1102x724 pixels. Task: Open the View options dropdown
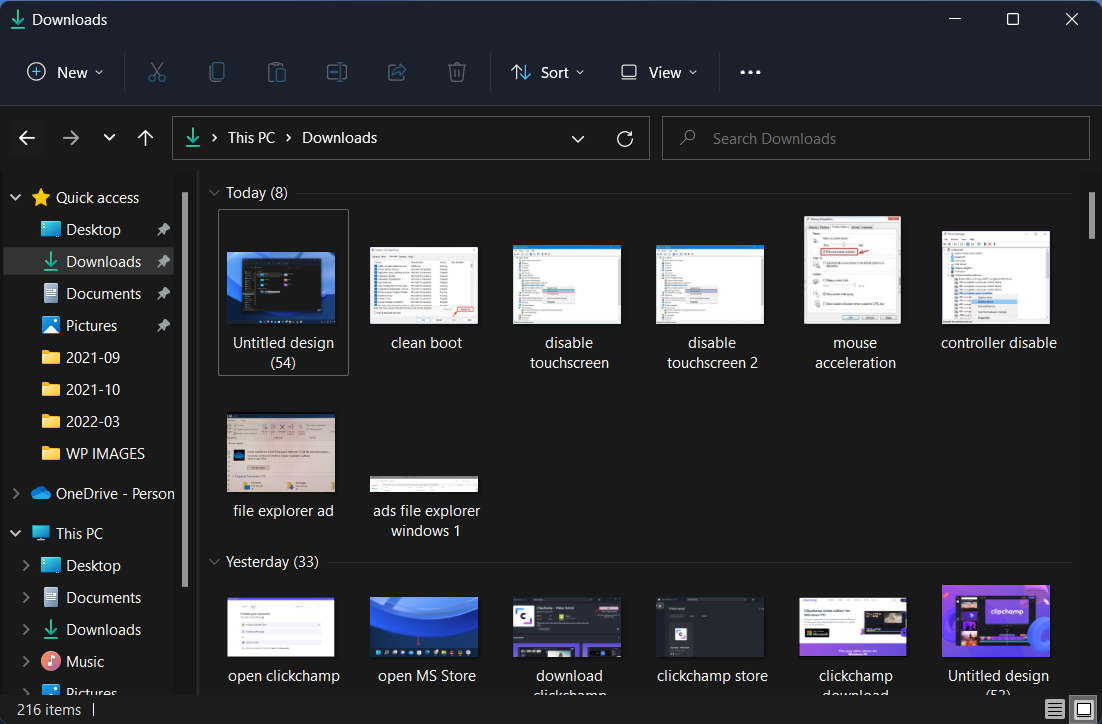point(658,72)
